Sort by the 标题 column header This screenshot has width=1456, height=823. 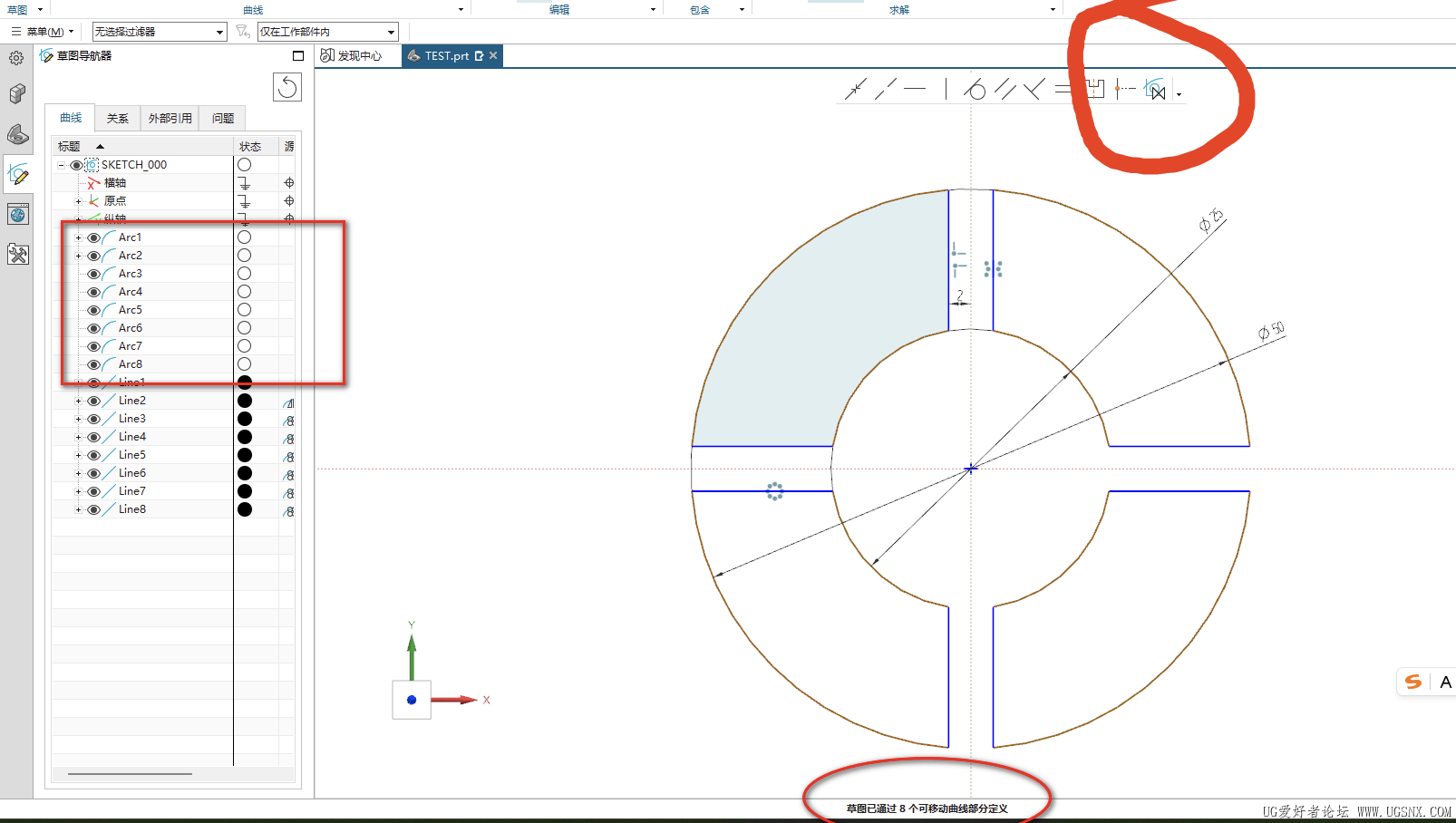coord(143,146)
